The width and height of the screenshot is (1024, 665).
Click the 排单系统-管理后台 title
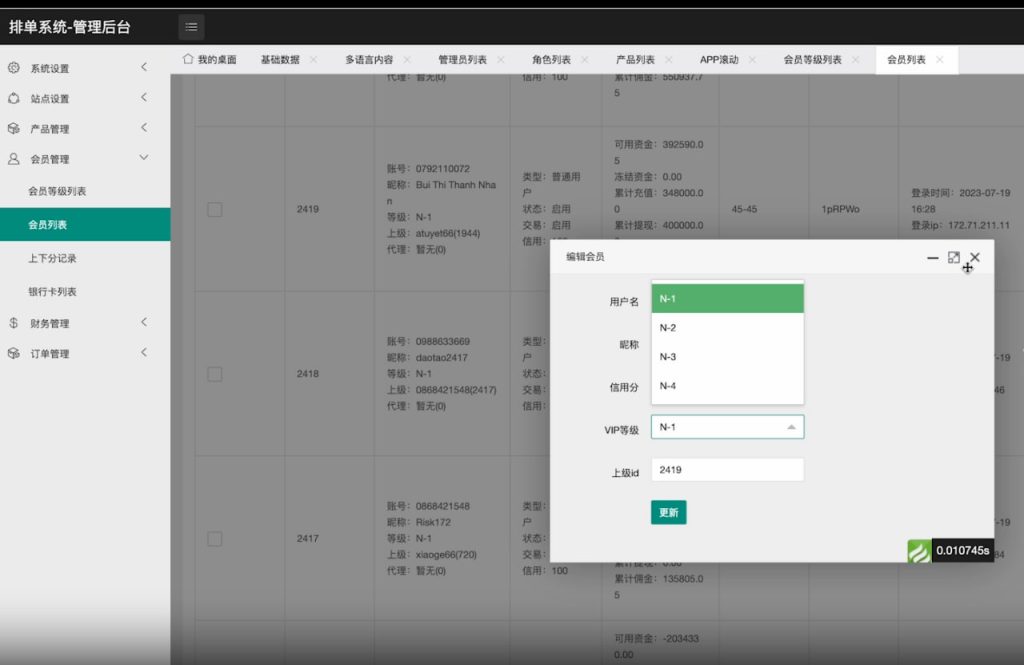pos(70,27)
